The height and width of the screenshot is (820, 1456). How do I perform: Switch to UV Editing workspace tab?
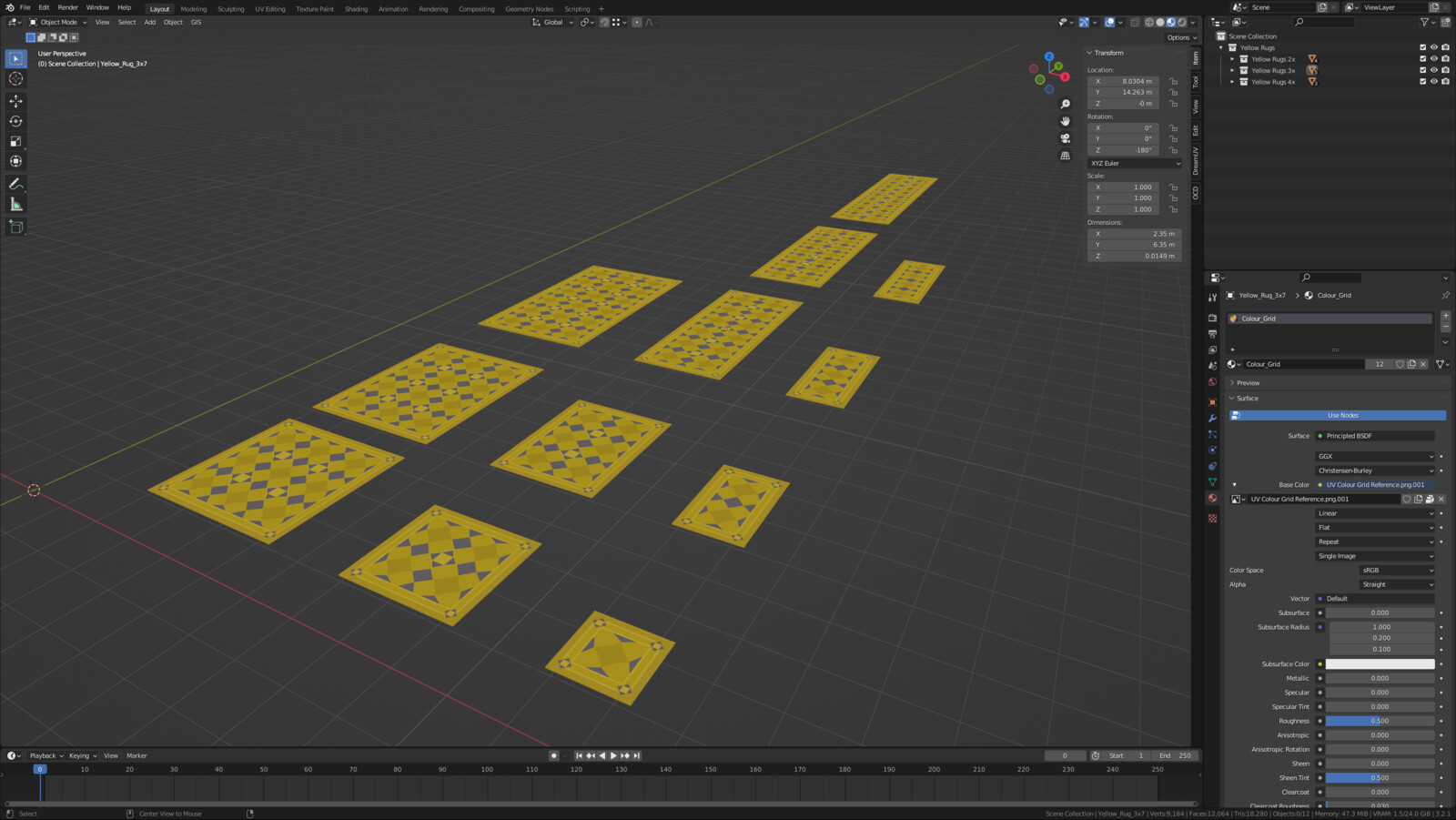269,9
